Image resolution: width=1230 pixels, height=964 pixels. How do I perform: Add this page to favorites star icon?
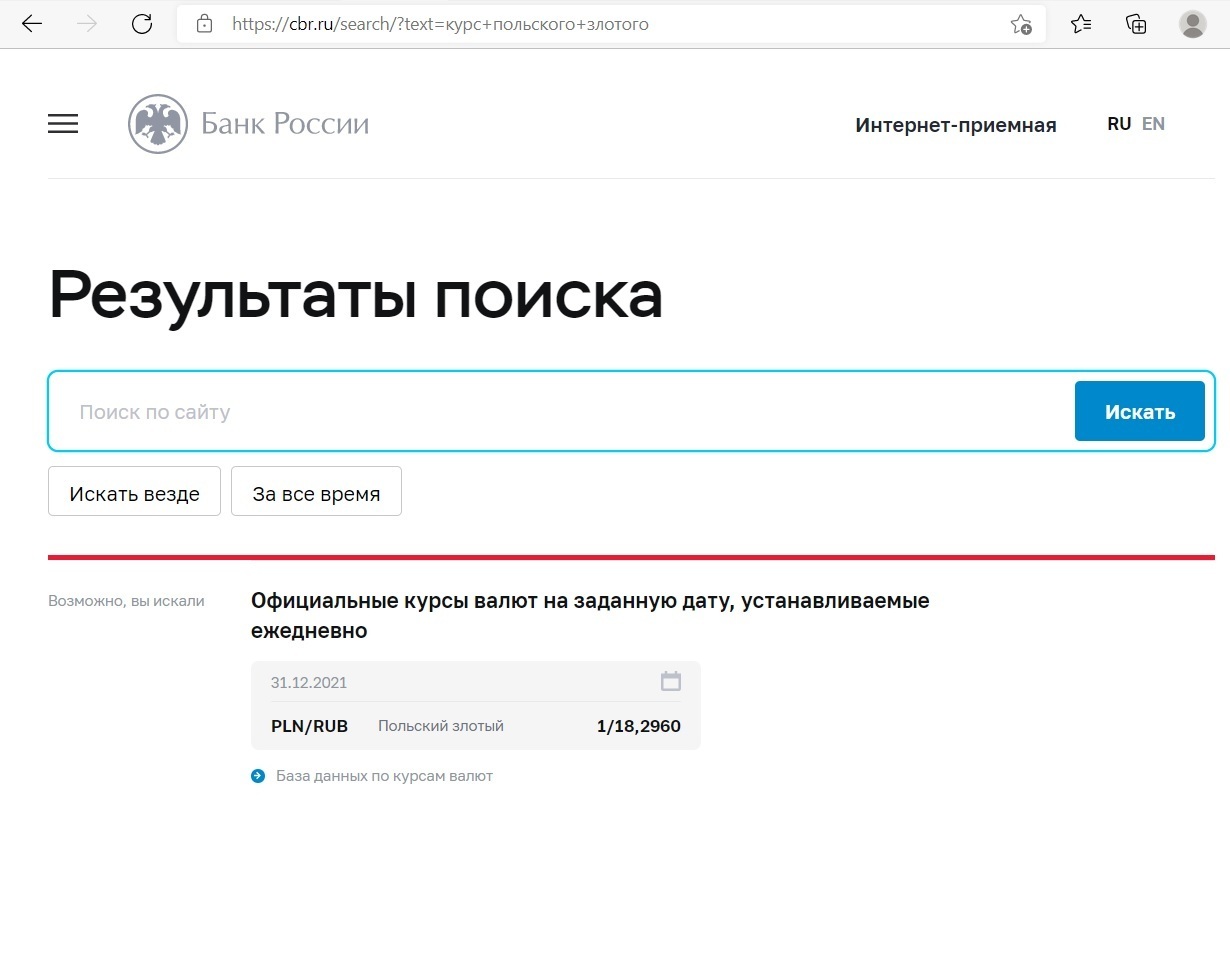pos(1020,24)
